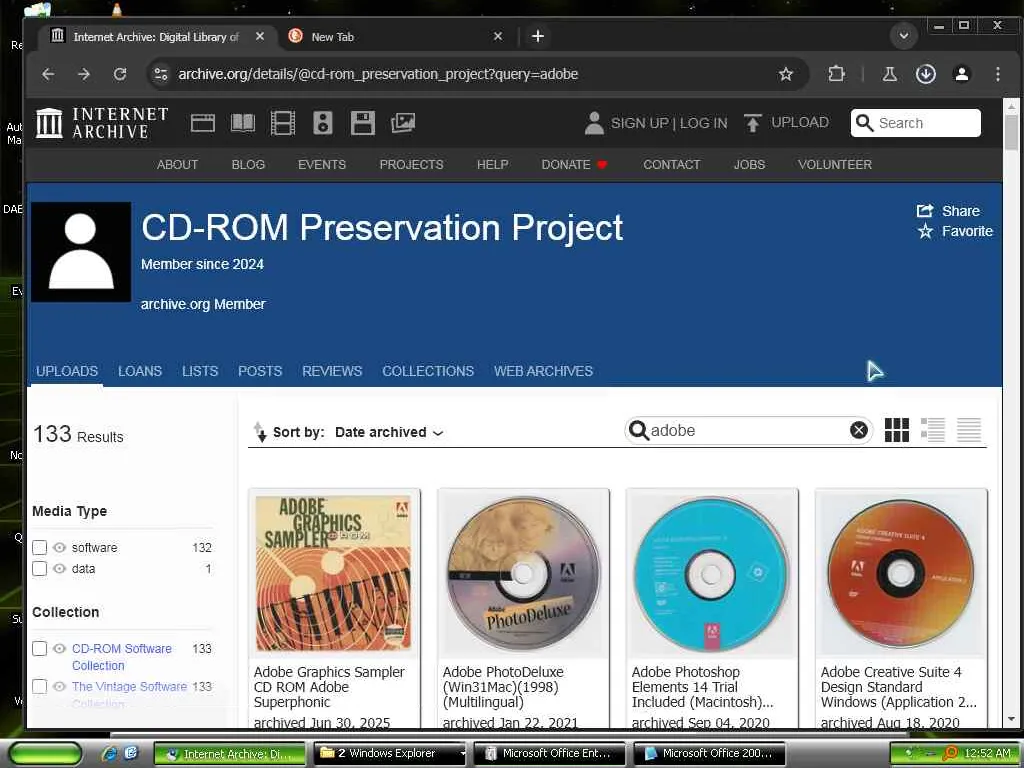Screen dimensions: 1024x768
Task: Open the Chrome three-dot menu
Action: point(998,74)
